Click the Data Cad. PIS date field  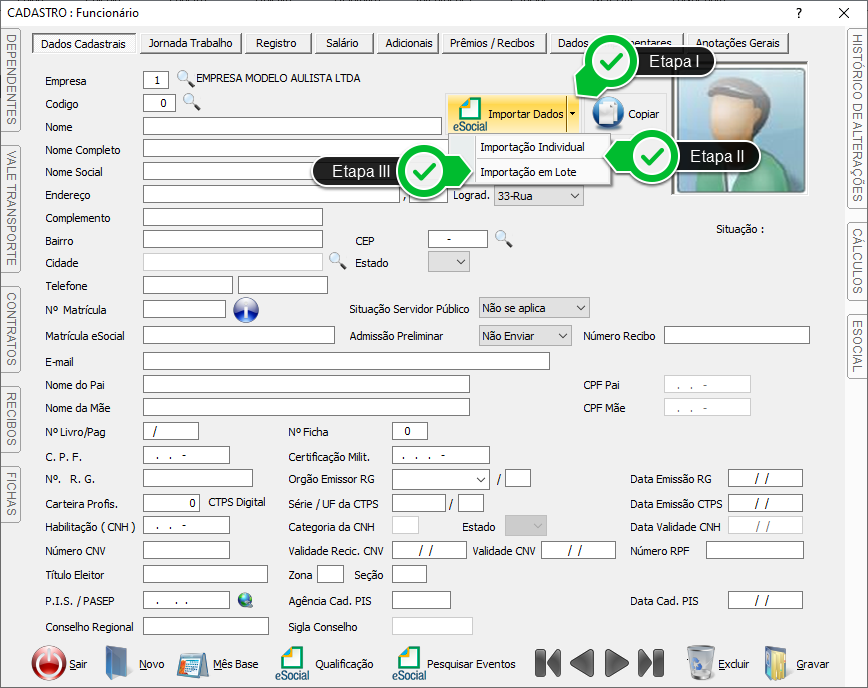point(765,600)
